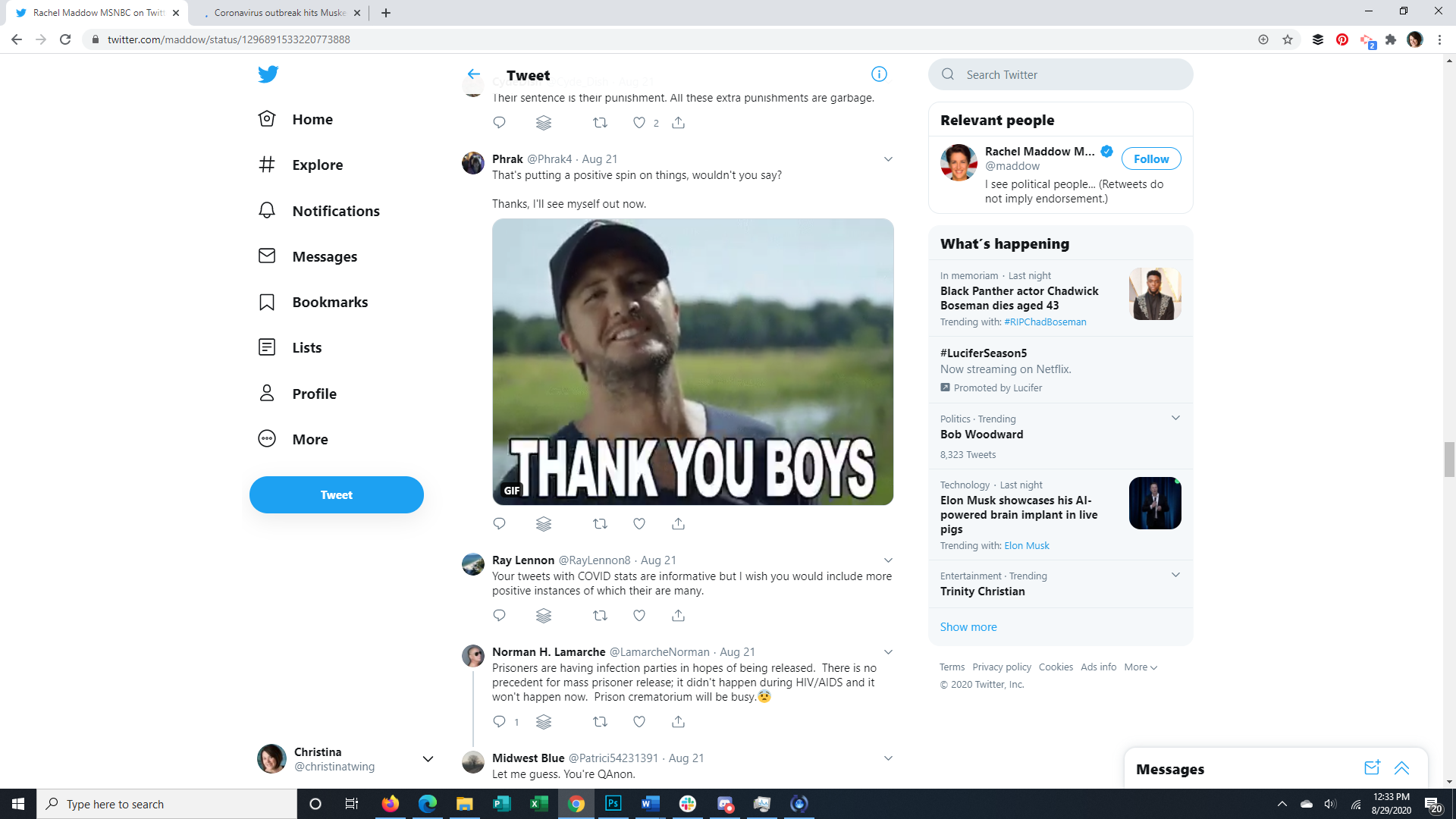Open Notifications in left sidebar
The width and height of the screenshot is (1456, 819).
point(335,211)
